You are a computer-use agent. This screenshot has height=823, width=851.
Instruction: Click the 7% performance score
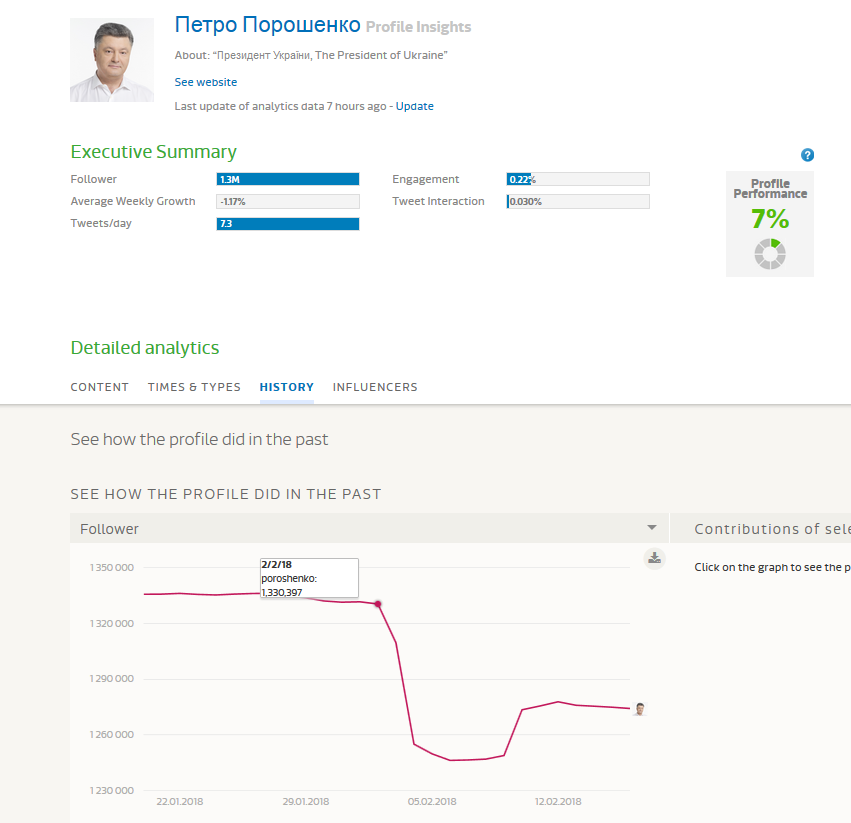[770, 219]
